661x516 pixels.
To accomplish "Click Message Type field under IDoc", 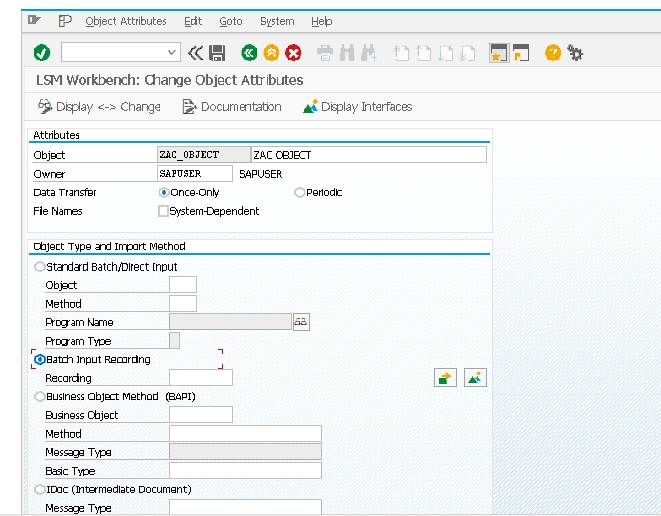I will click(x=245, y=507).
